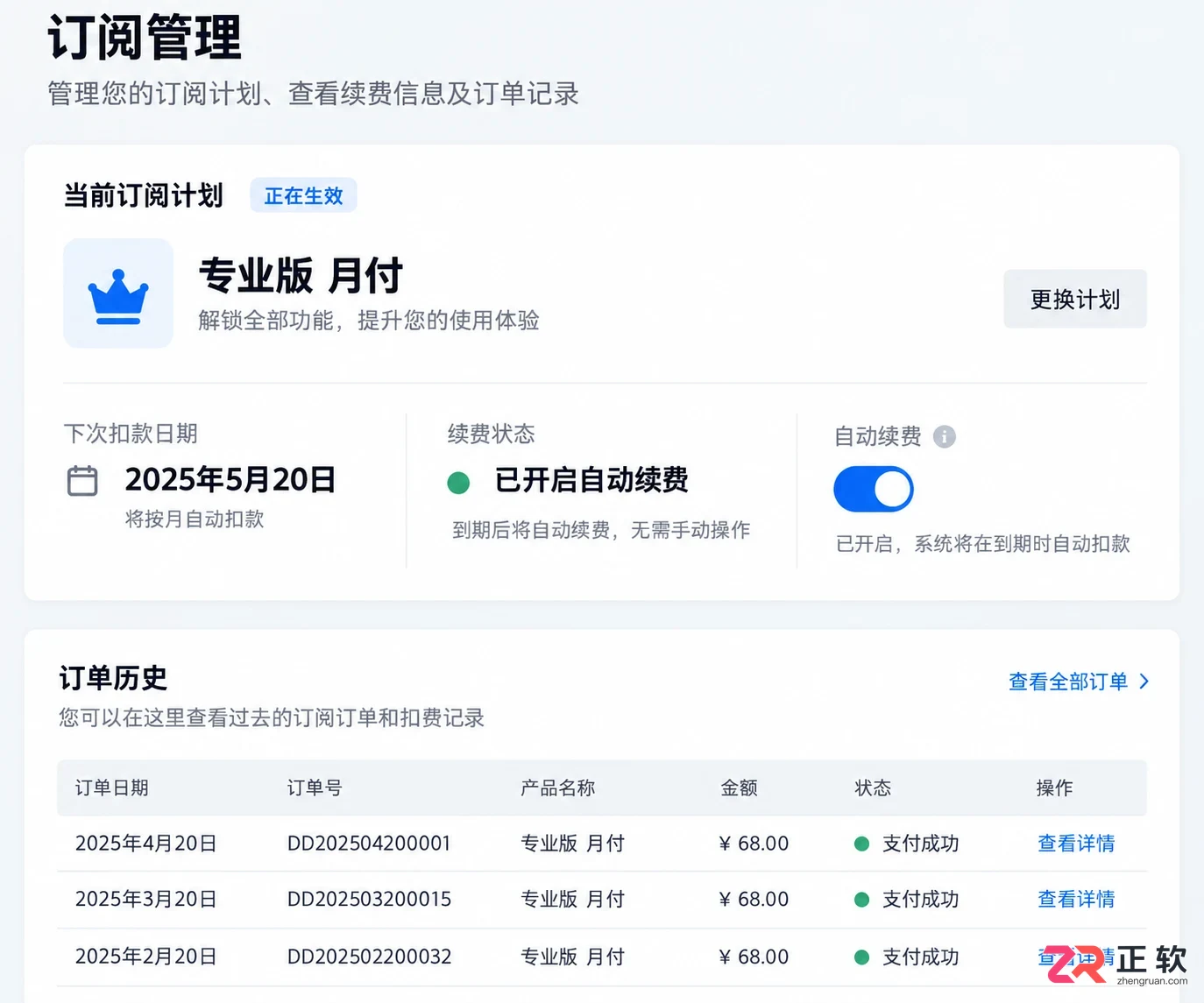View details of order DD202504200001
Viewport: 1204px width, 1003px height.
[x=1076, y=844]
